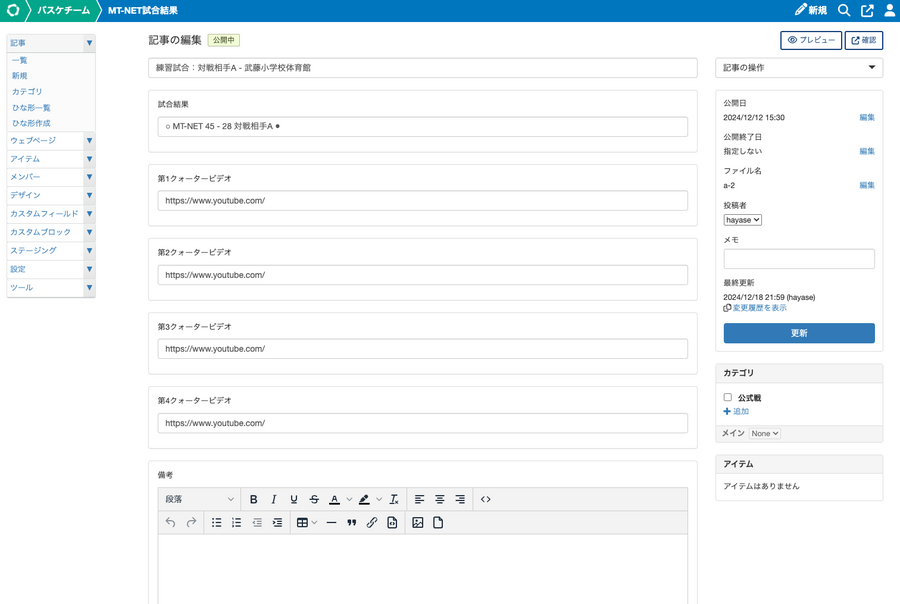Clear formatting with the Tx icon

point(394,500)
